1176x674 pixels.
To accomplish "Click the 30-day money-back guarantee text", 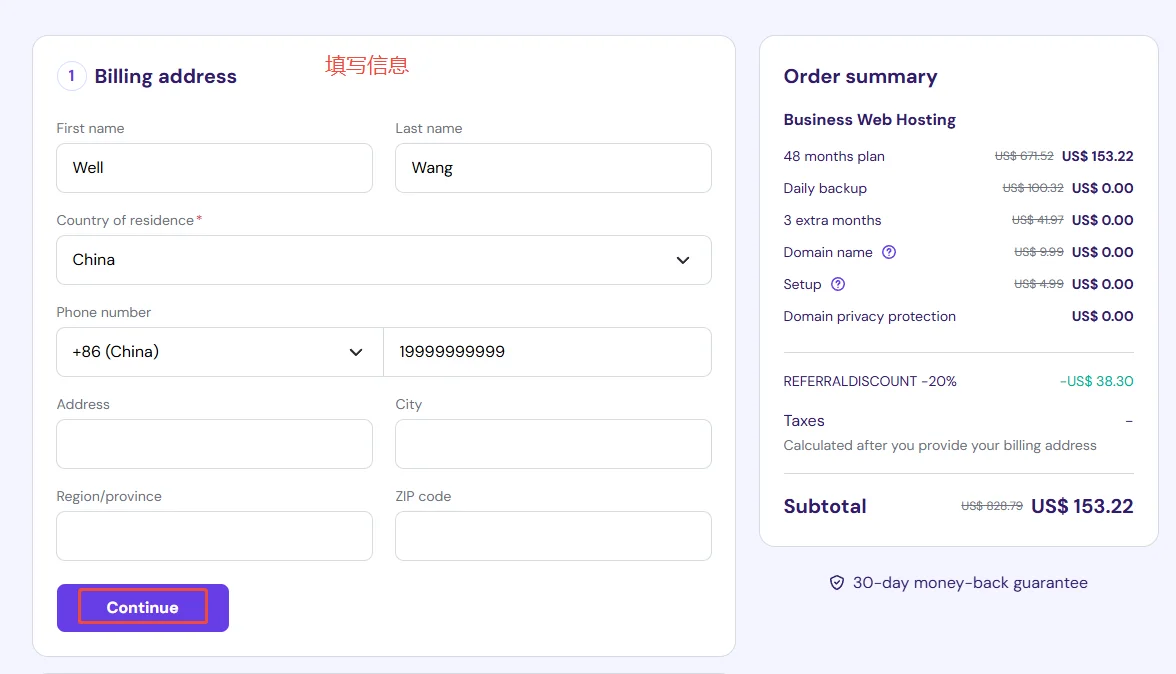I will pyautogui.click(x=970, y=583).
